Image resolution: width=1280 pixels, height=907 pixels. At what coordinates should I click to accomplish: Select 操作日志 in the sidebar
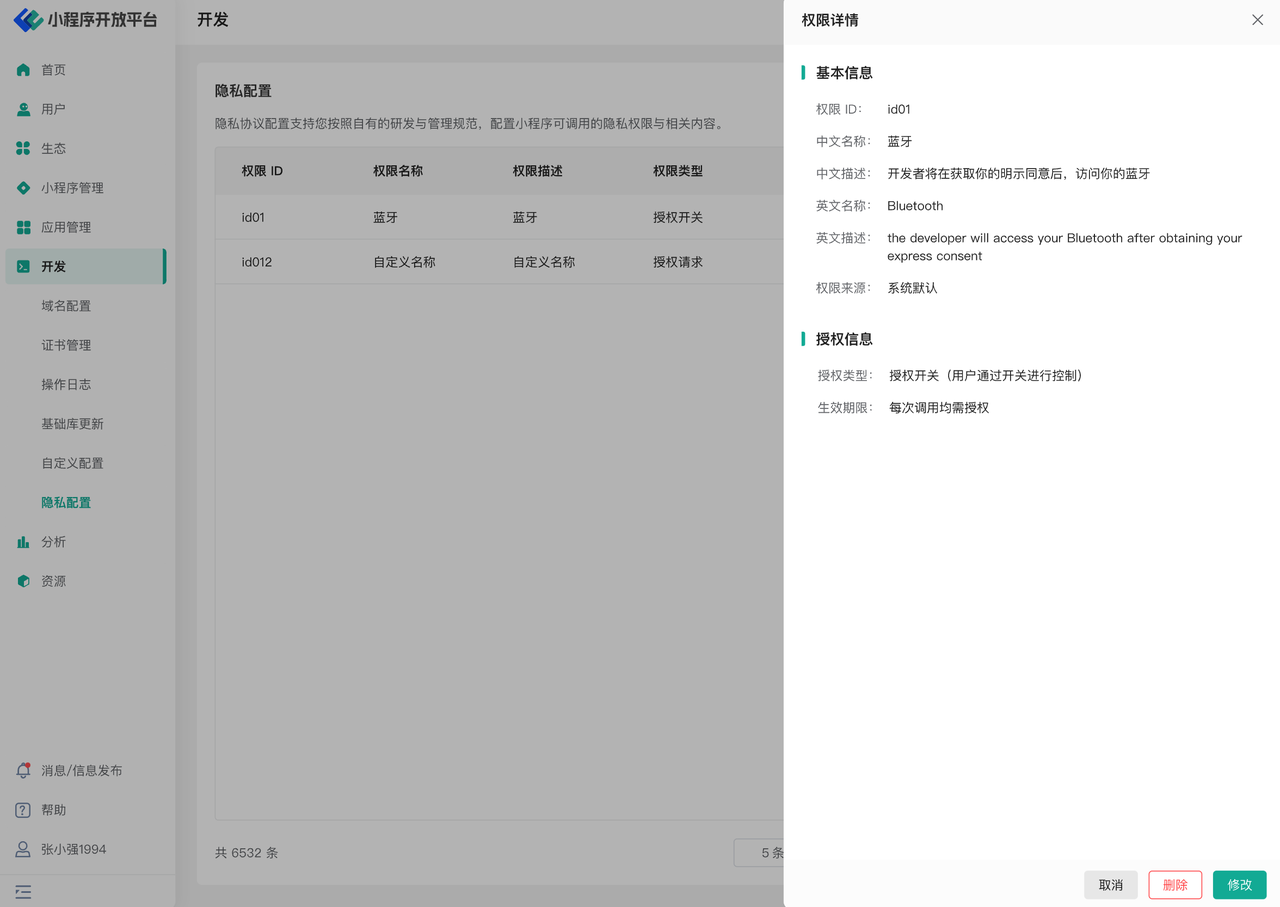(66, 384)
